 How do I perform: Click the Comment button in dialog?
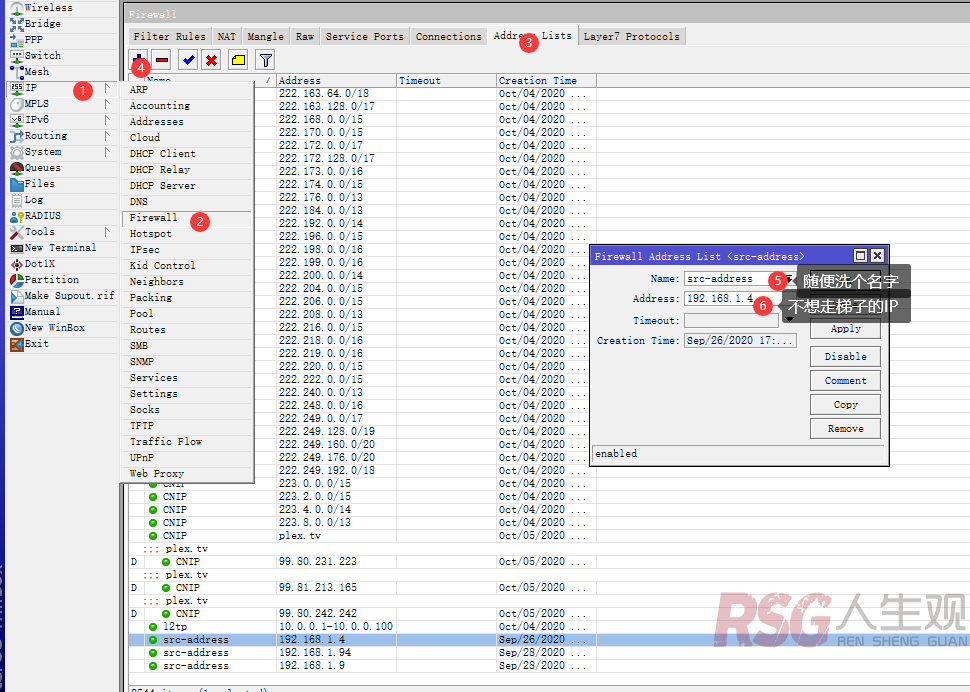[x=845, y=381]
